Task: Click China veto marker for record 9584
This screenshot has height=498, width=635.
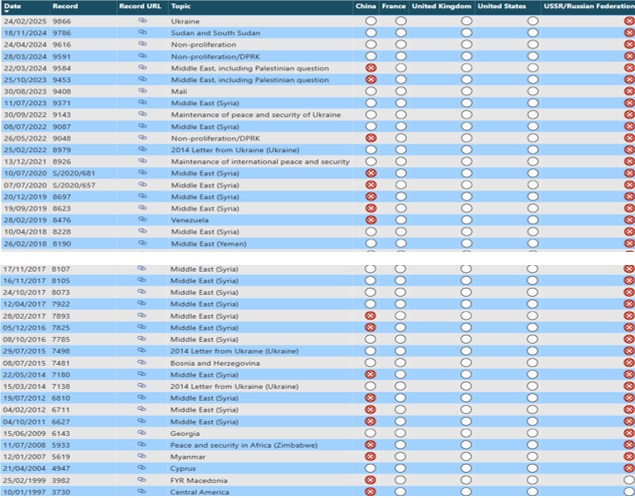Action: 371,68
